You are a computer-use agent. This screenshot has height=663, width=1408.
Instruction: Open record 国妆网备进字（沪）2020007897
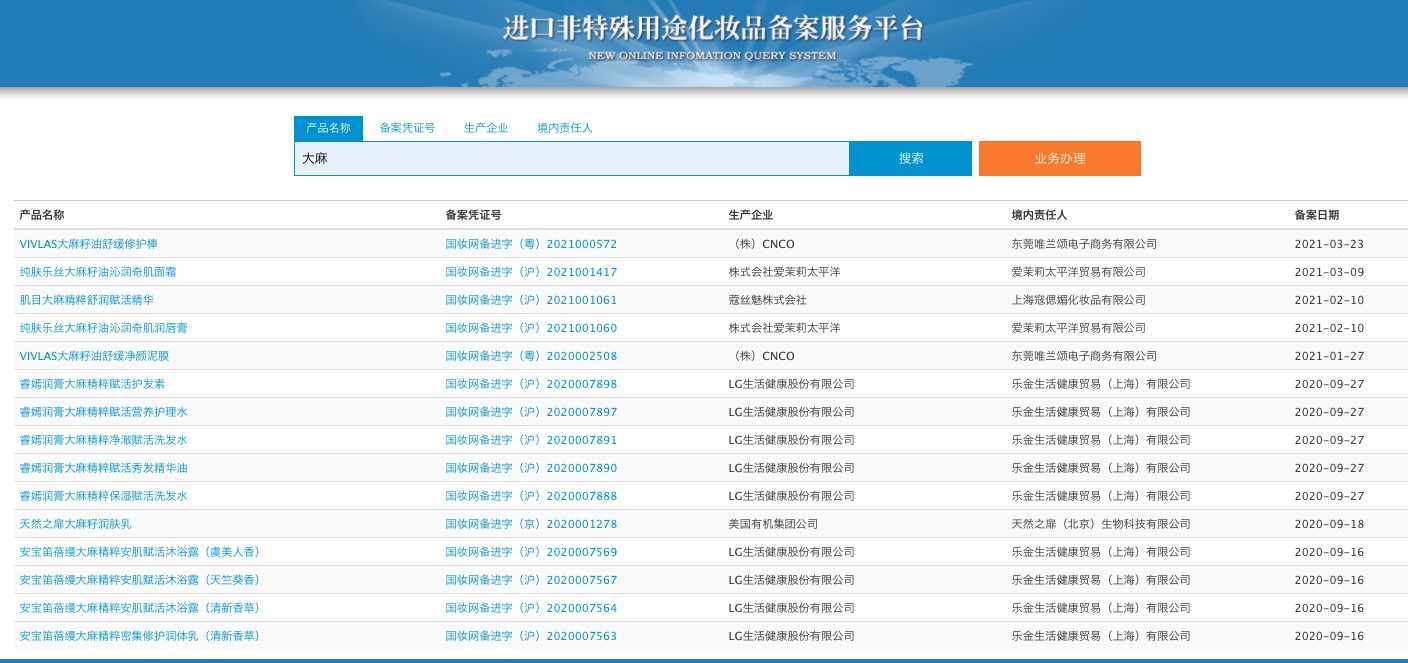click(x=531, y=412)
